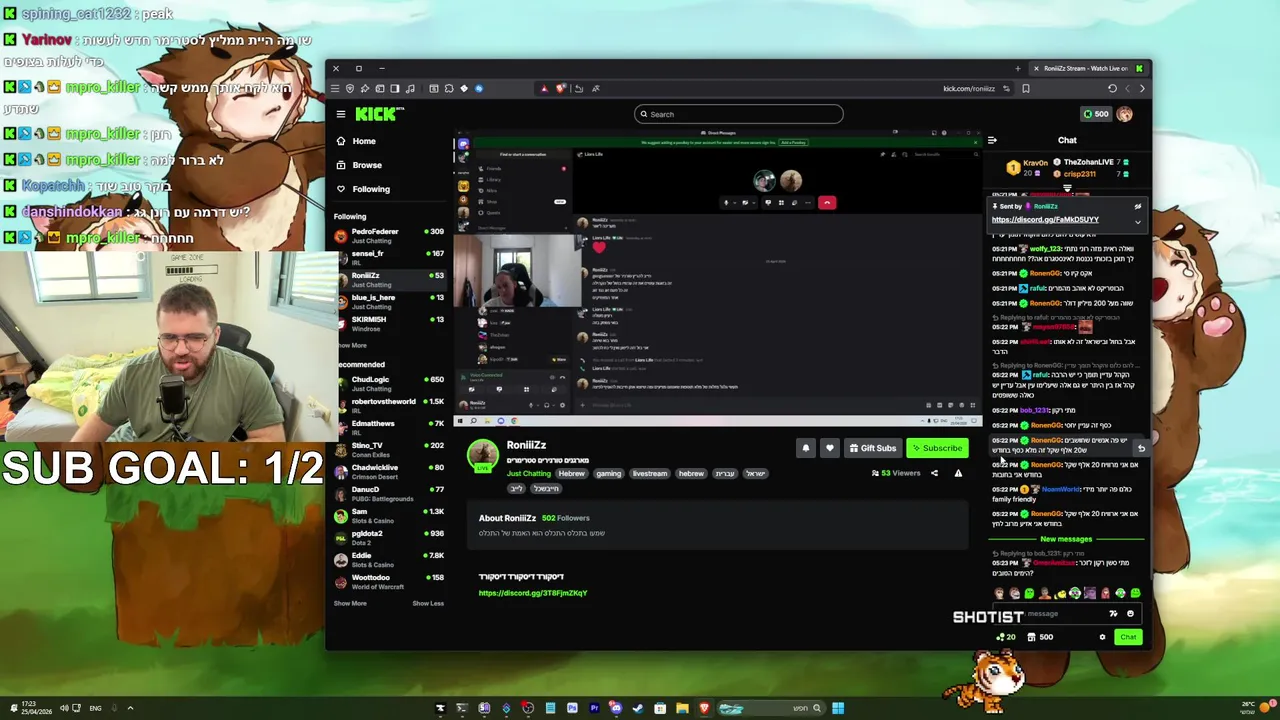Open the chat quick-emotes lightning icon

[x=1113, y=614]
